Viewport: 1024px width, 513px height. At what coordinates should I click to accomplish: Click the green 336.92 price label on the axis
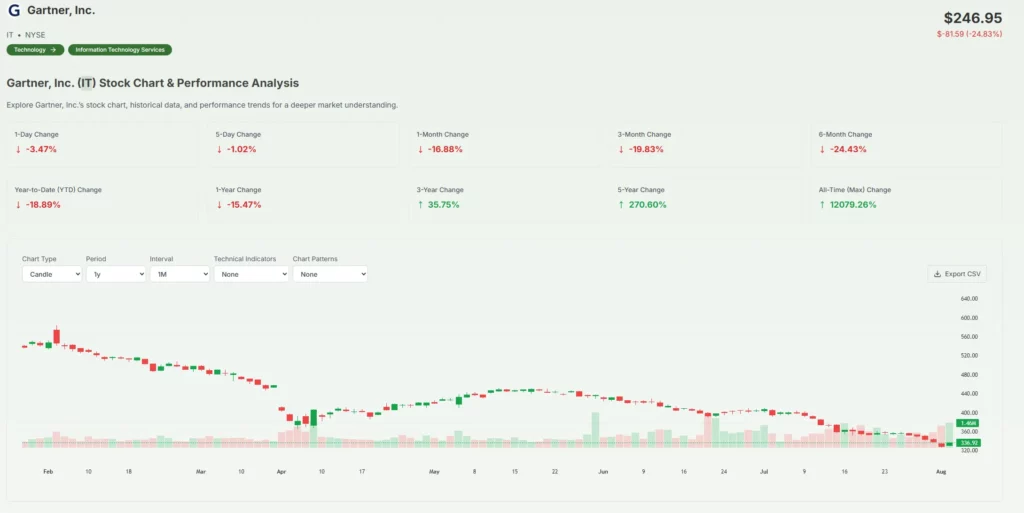(968, 442)
